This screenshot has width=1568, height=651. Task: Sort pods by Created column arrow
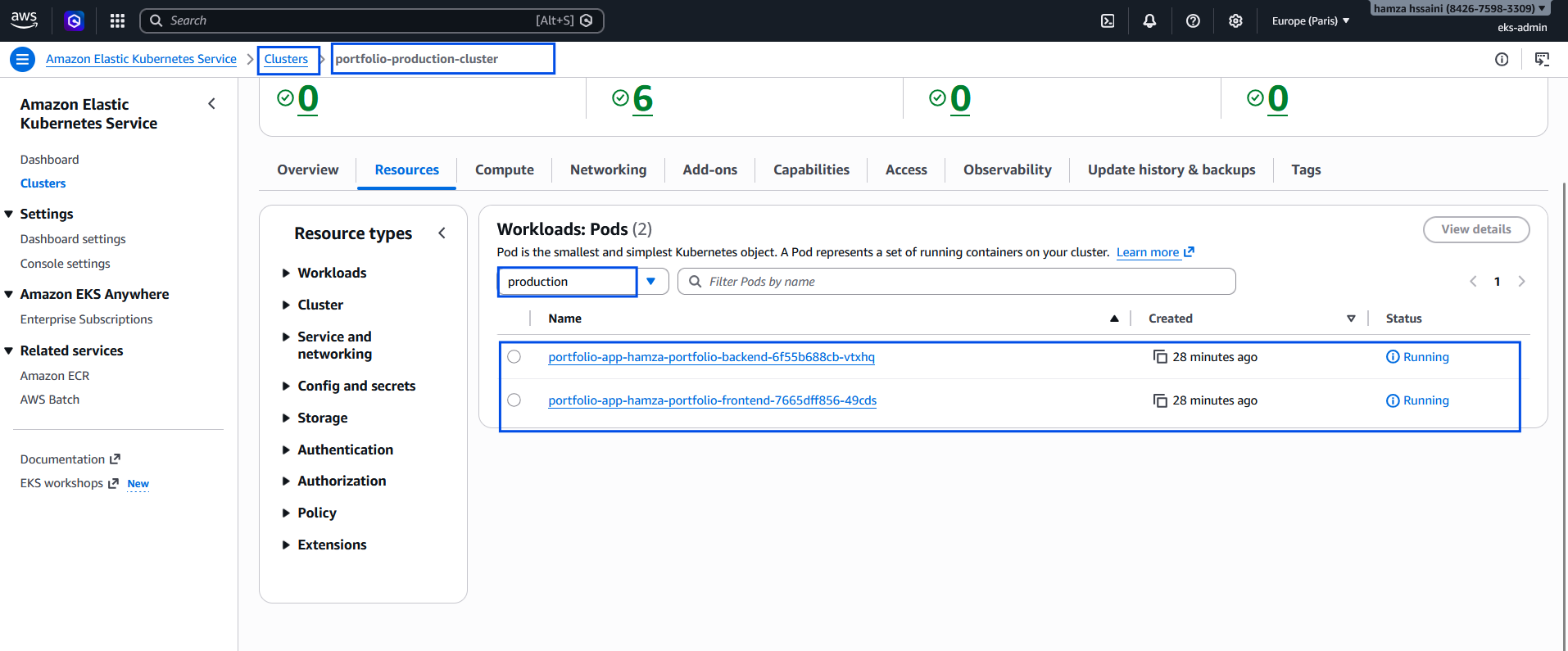[1351, 319]
